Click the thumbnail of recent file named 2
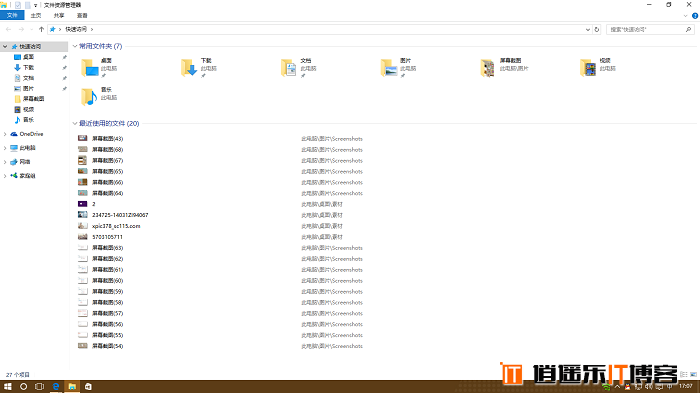The height and width of the screenshot is (393, 700). point(83,204)
